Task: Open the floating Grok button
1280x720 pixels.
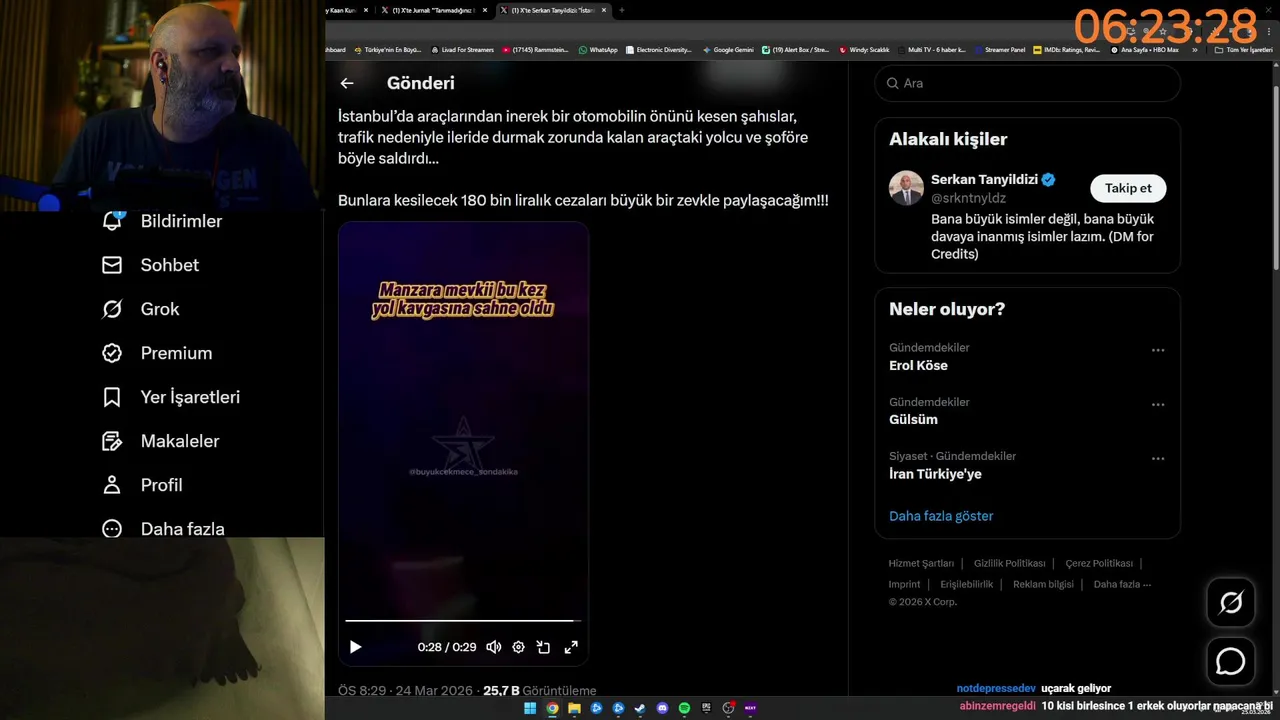Action: (x=1230, y=602)
